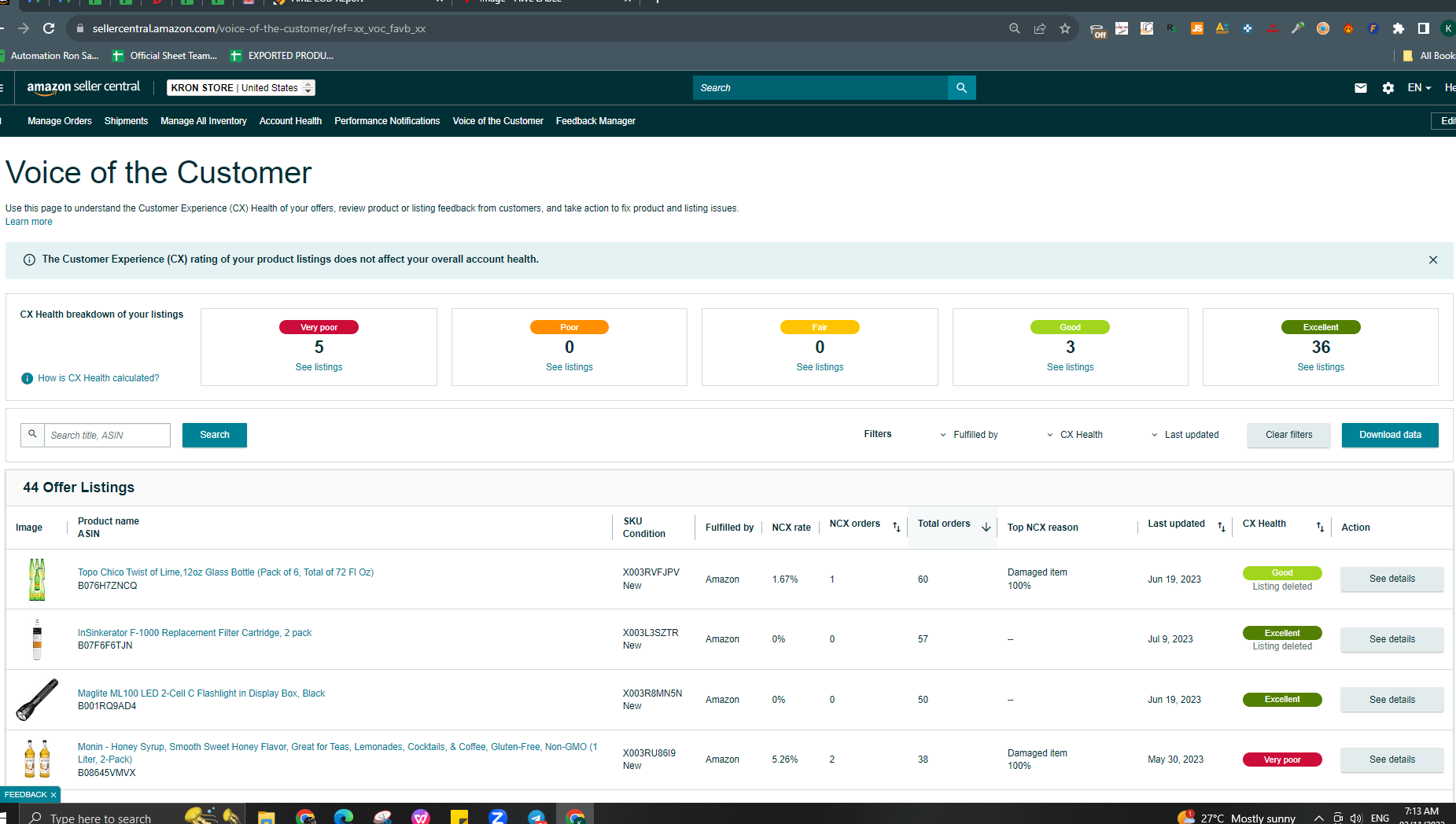Dismiss the CX rating info banner
The width and height of the screenshot is (1456, 824).
[1433, 259]
